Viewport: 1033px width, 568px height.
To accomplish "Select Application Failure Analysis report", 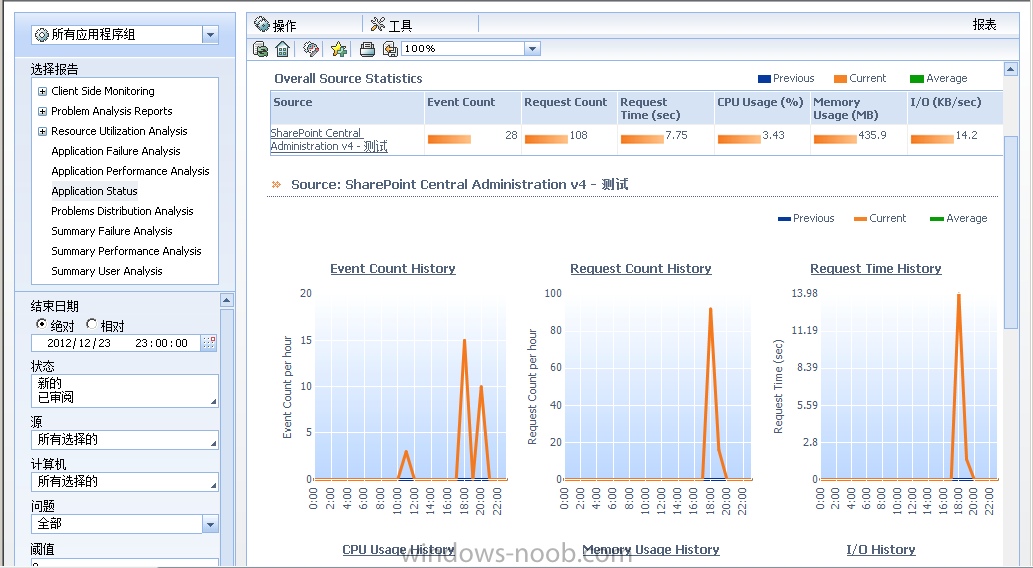I will (x=115, y=151).
